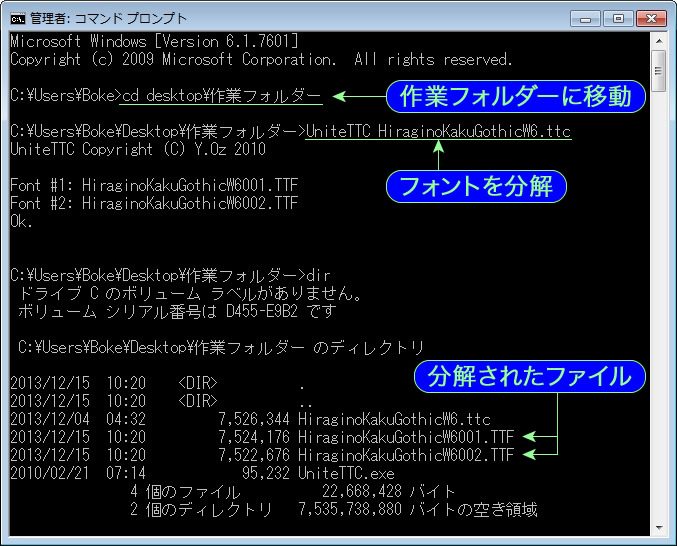Click the Font #2 HiraginoKakuGothicW6002.TTF line

pos(154,203)
